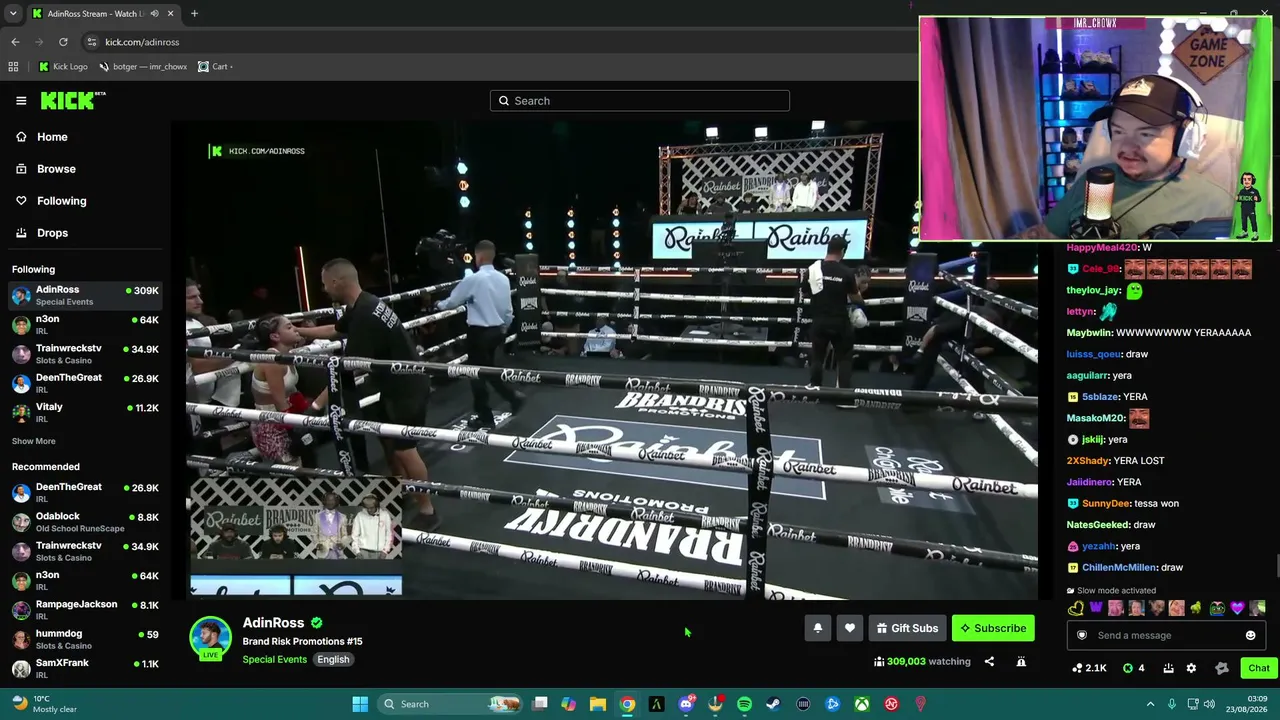Click the browser back arrow
The height and width of the screenshot is (720, 1280).
click(x=15, y=42)
